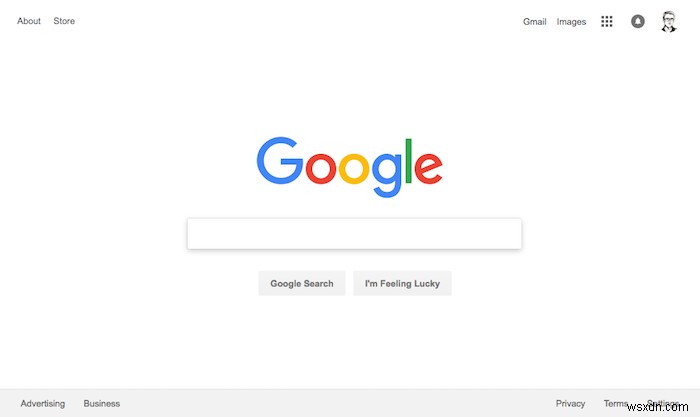This screenshot has width=700, height=417.
Task: Open the Terms footer link
Action: (616, 404)
